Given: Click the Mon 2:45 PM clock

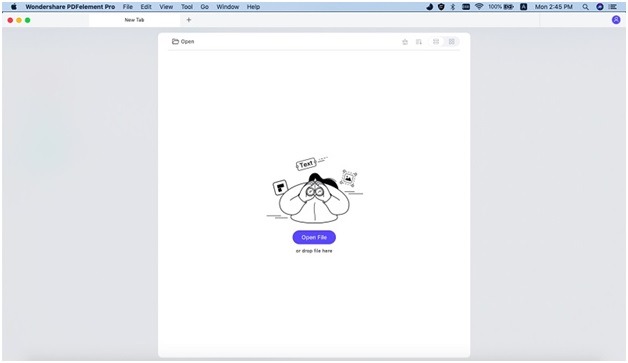Looking at the screenshot, I should (x=554, y=7).
